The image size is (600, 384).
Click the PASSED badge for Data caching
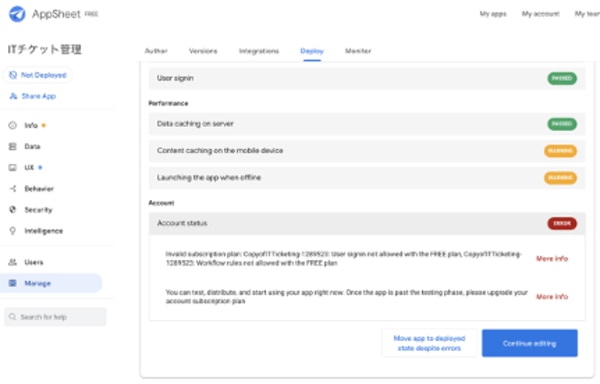(562, 124)
